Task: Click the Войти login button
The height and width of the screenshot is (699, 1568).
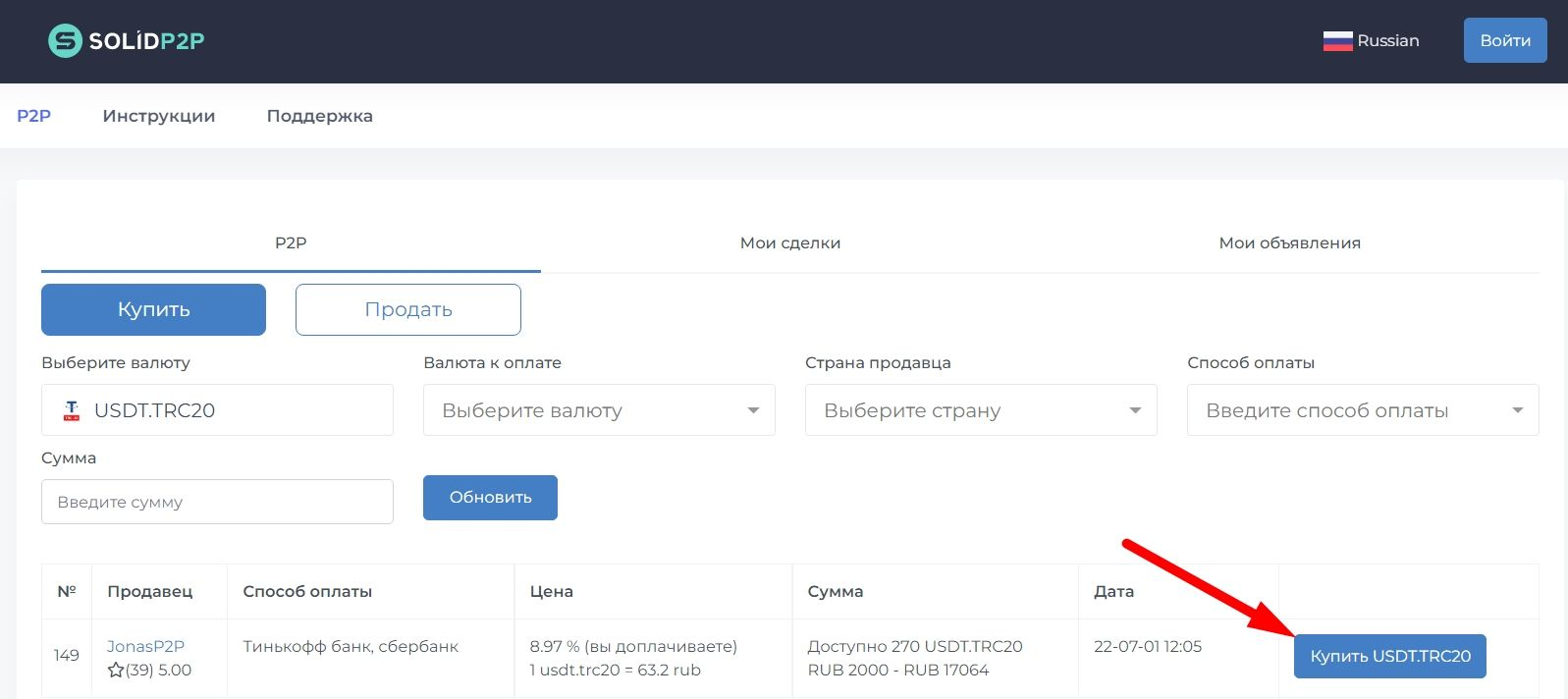Action: point(1505,40)
